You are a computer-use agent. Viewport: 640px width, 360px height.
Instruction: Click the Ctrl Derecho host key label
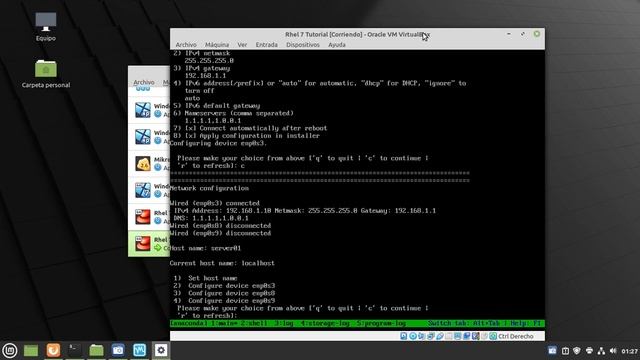(x=516, y=336)
